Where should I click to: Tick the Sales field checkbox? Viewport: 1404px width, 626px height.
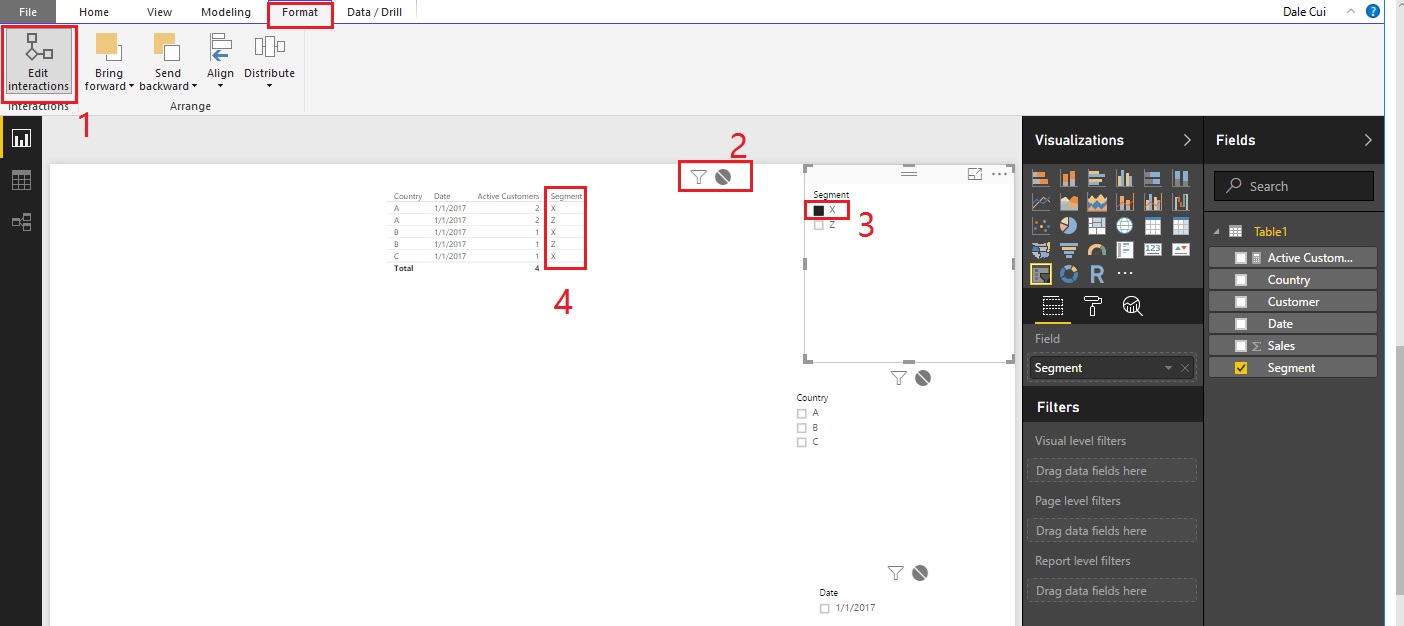1241,346
